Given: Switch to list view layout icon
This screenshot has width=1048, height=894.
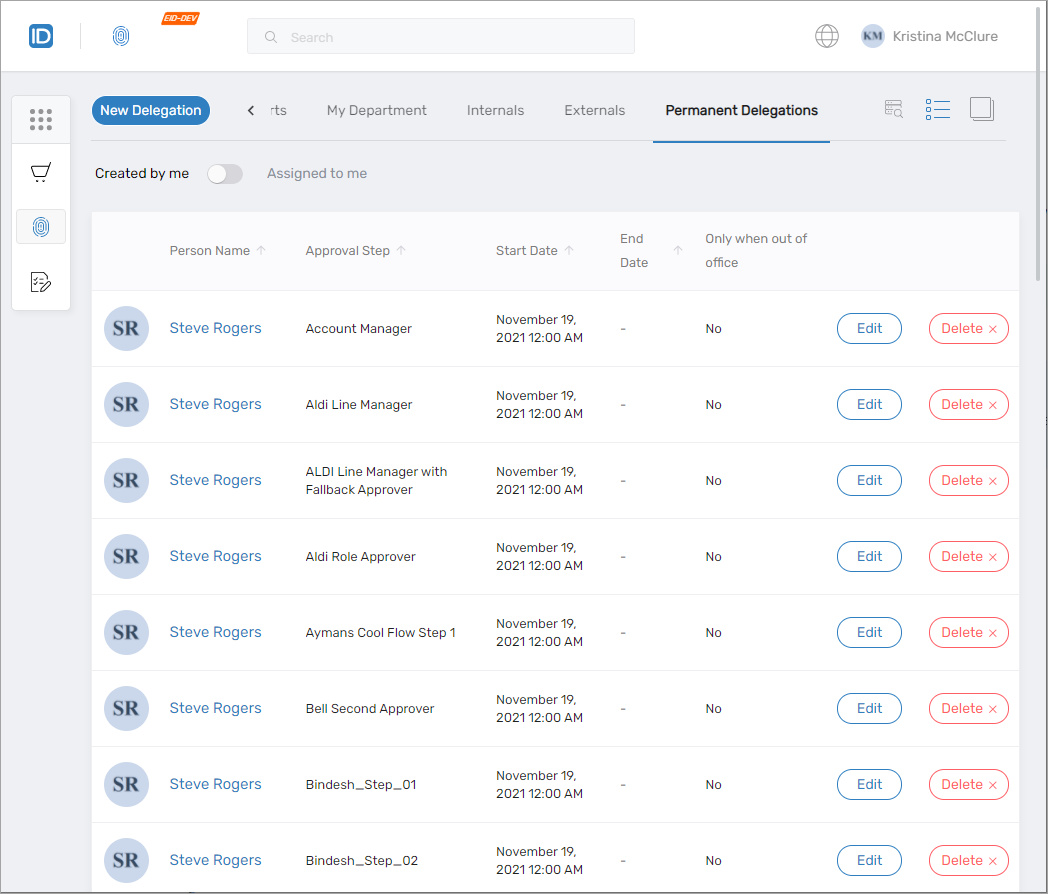Looking at the screenshot, I should click(x=937, y=110).
